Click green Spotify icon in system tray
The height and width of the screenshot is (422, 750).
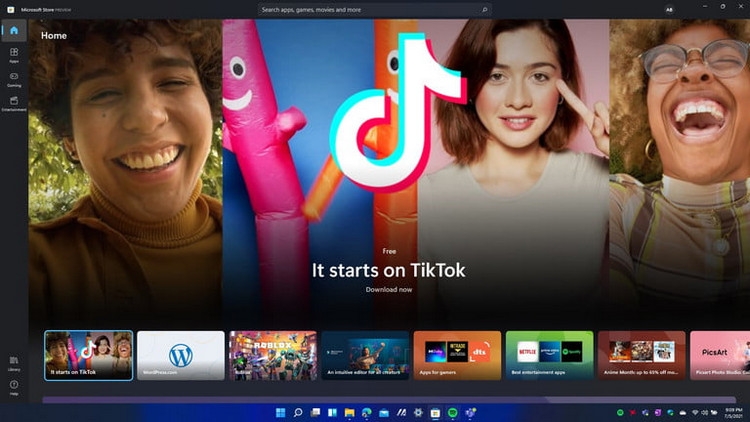(x=620, y=412)
